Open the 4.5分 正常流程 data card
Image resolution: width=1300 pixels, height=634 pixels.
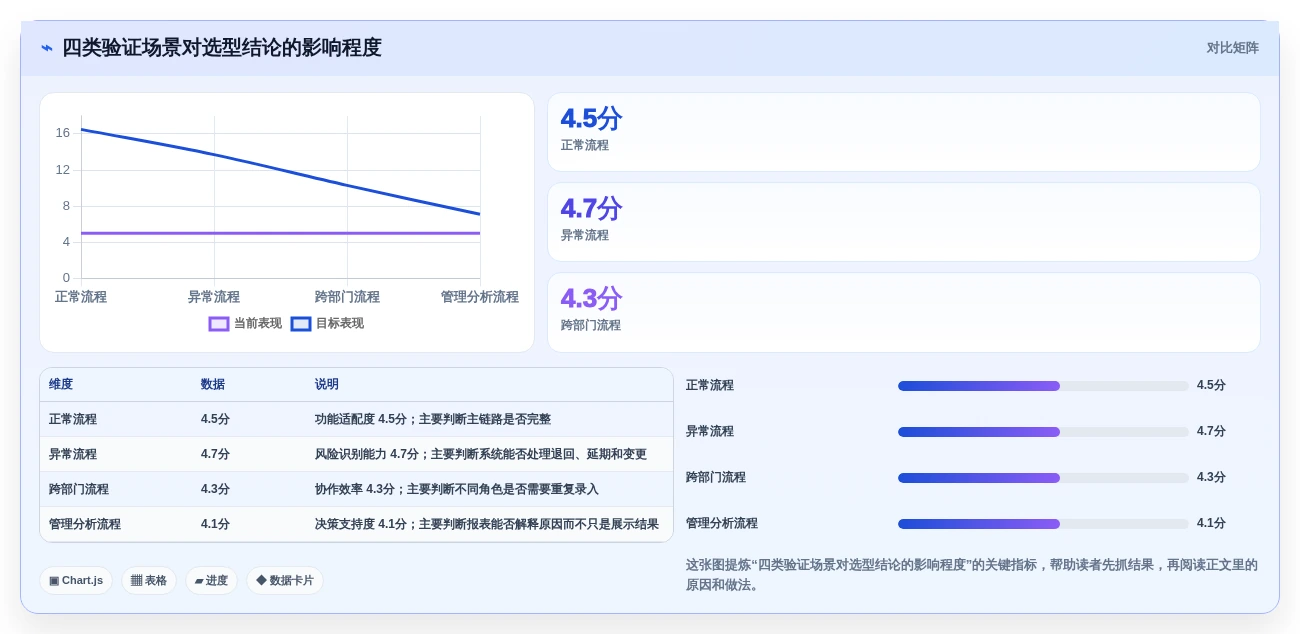point(904,132)
